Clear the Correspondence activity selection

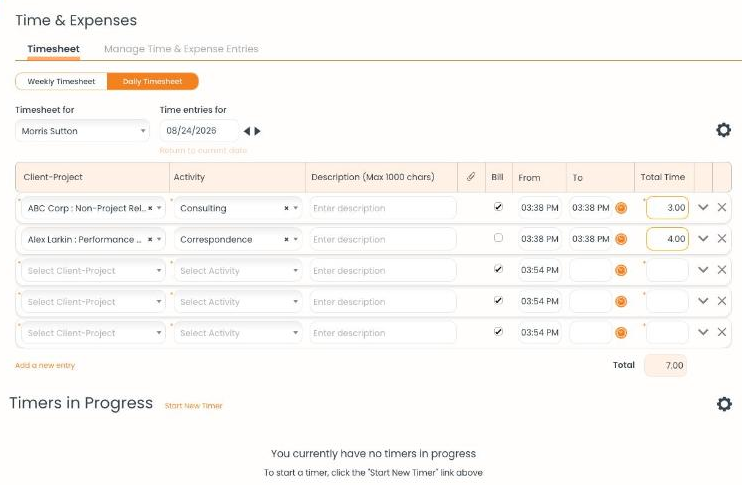click(x=286, y=239)
